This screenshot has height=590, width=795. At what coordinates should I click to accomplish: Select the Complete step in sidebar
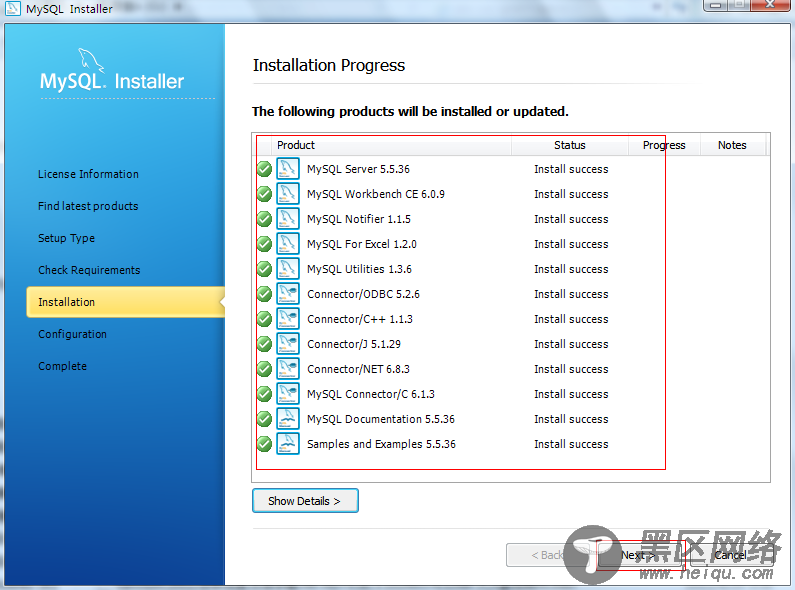pyautogui.click(x=62, y=366)
